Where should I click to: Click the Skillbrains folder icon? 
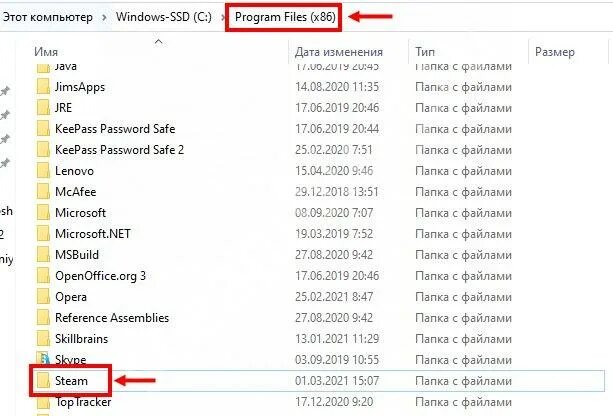tap(43, 339)
